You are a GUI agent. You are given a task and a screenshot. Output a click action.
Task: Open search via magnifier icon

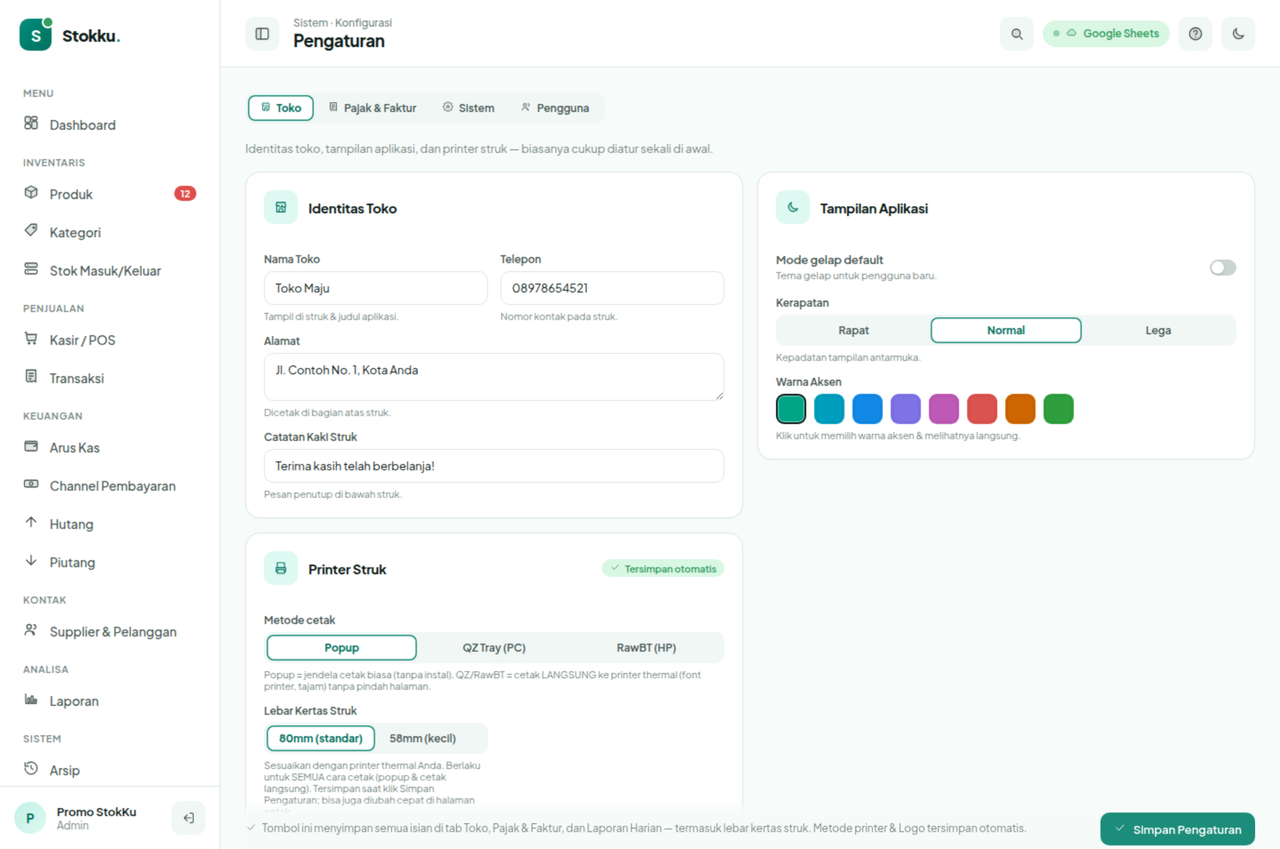click(1017, 33)
